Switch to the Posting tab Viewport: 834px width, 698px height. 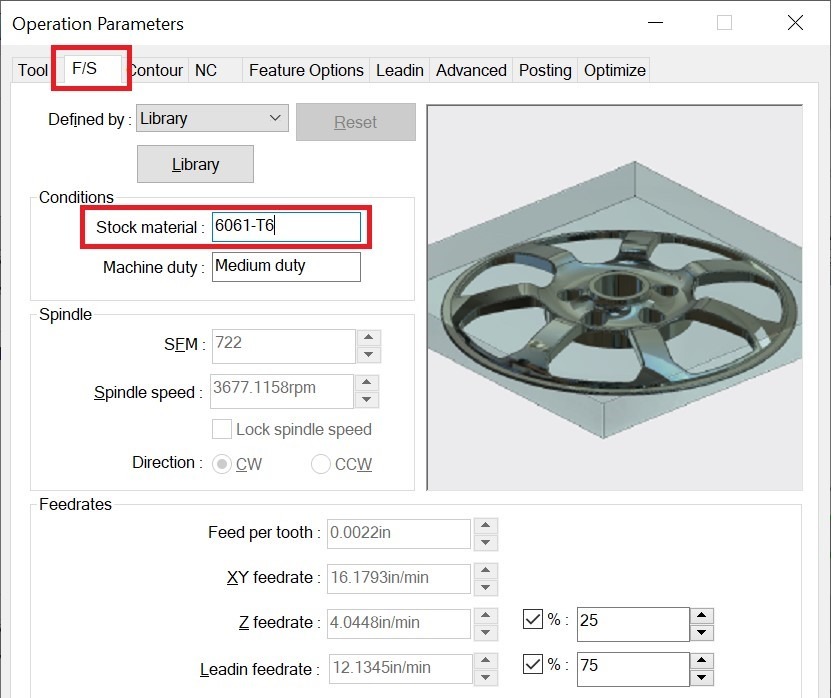[545, 70]
